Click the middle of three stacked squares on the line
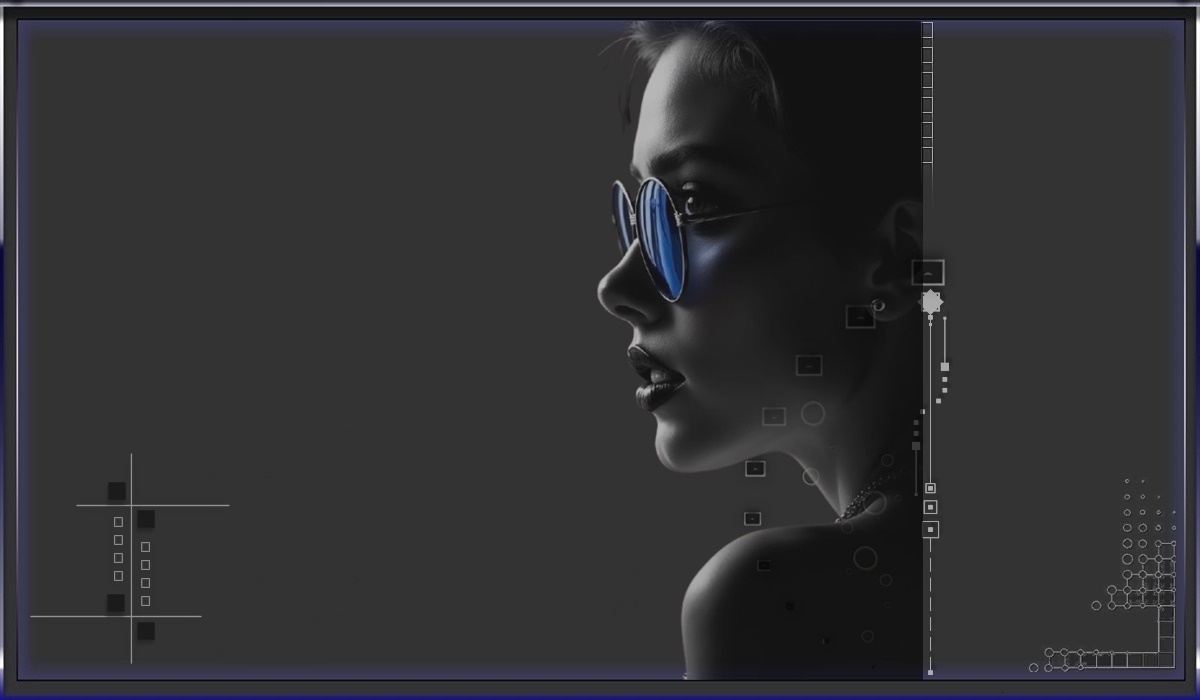The image size is (1200, 700). (x=930, y=507)
